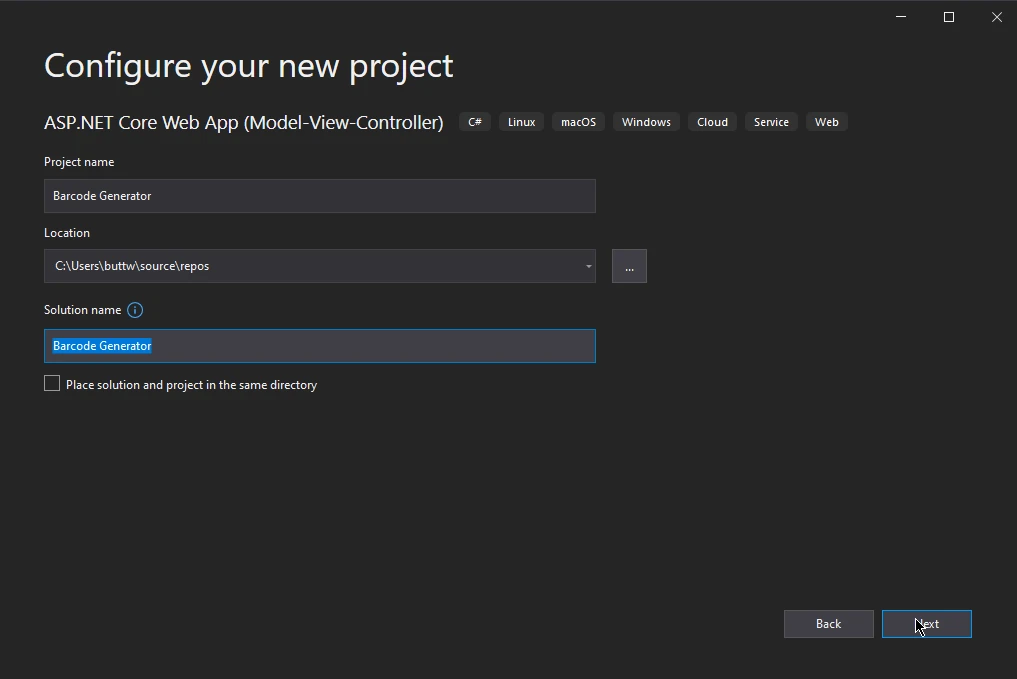Select the Linux platform tag
This screenshot has height=679, width=1017.
521,122
